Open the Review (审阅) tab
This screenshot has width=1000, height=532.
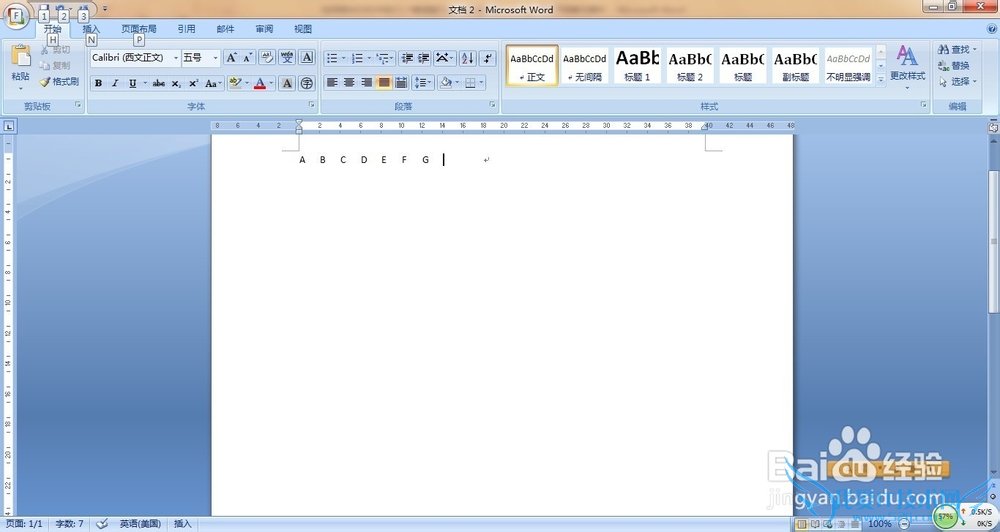264,29
